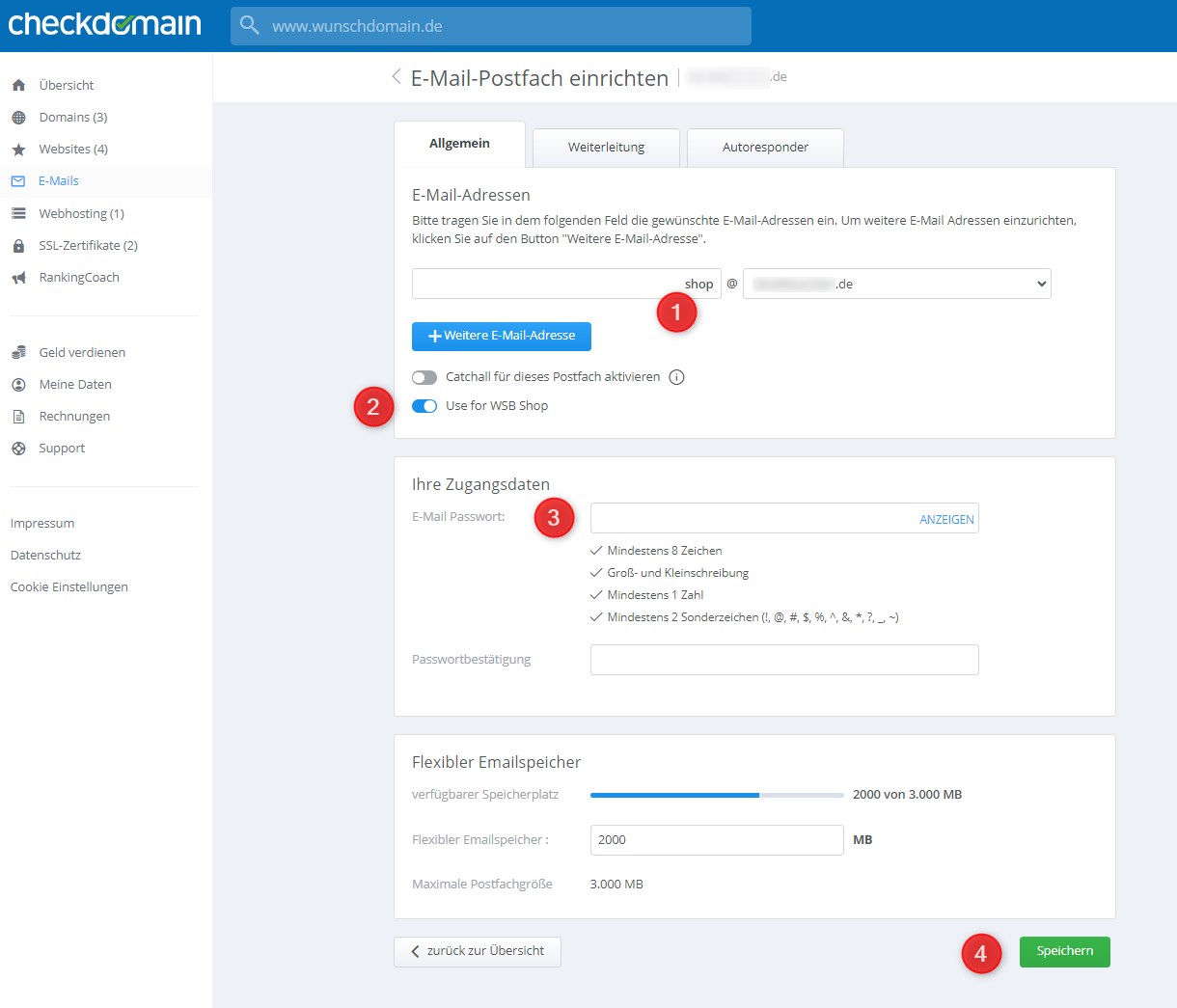This screenshot has width=1177, height=1008.
Task: Click the Übersicht home icon in sidebar
Action: 18,86
